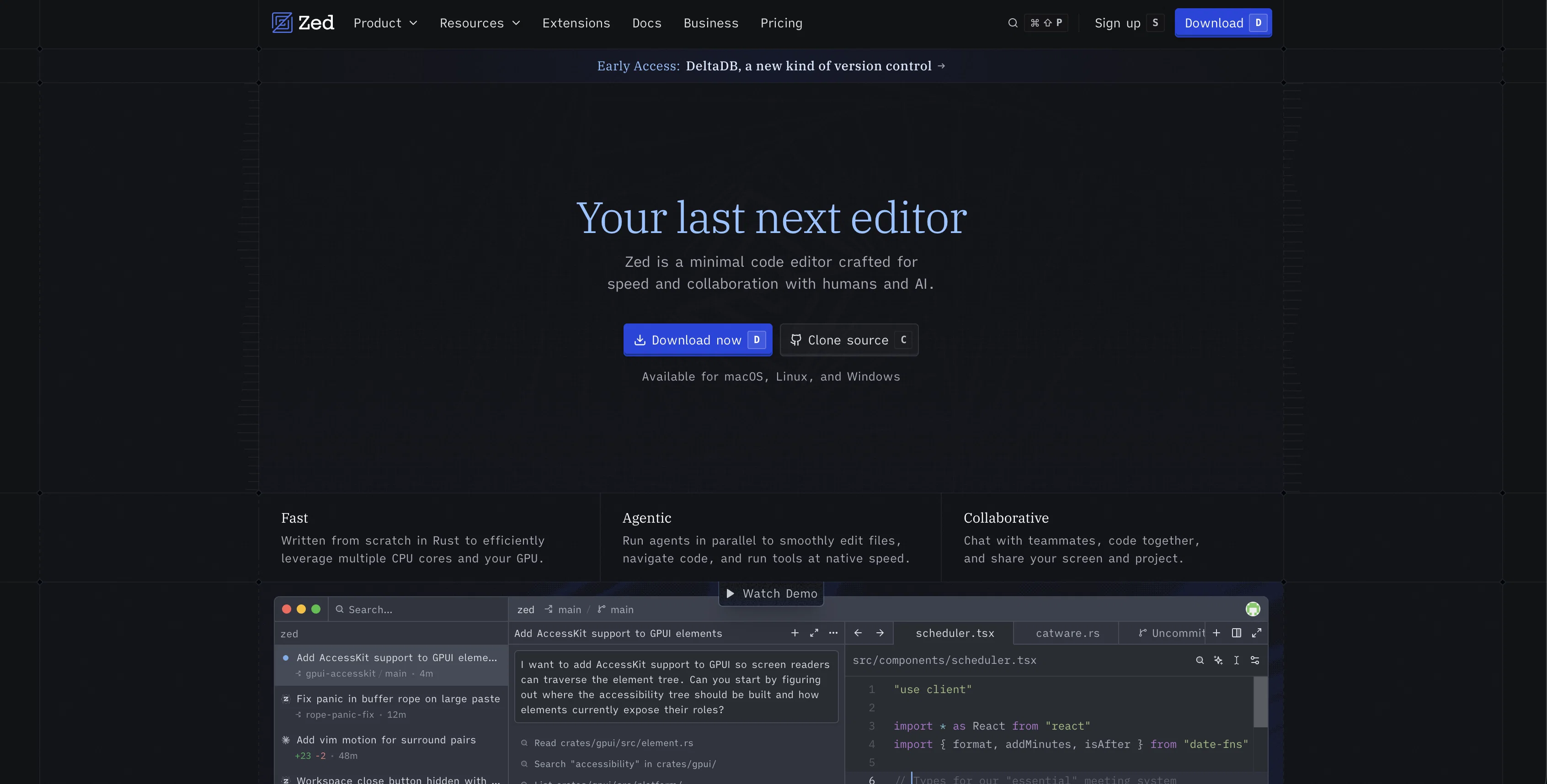Select the Add vim motion for surround pairs thread

pos(391,747)
